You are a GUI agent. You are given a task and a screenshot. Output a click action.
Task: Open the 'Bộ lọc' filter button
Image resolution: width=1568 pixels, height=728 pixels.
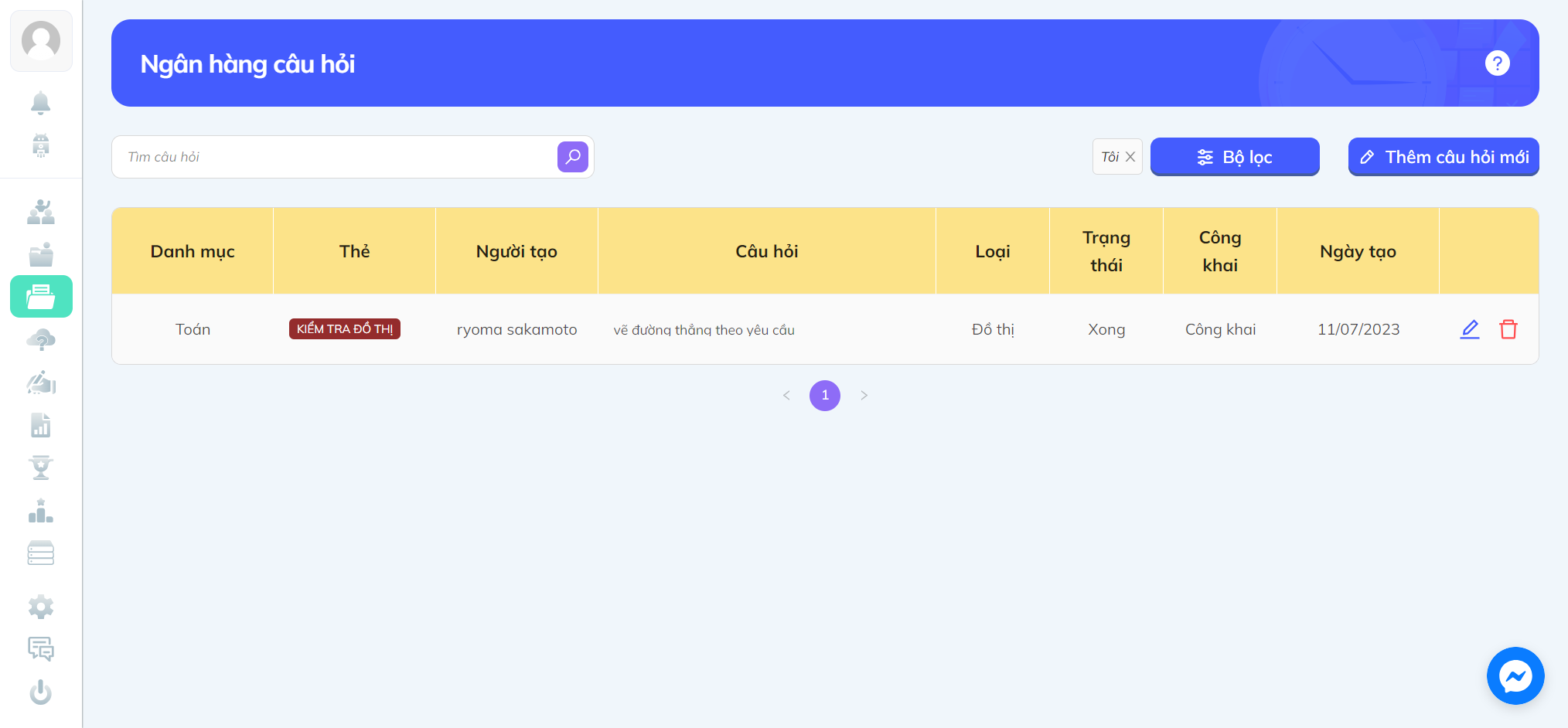(x=1235, y=157)
